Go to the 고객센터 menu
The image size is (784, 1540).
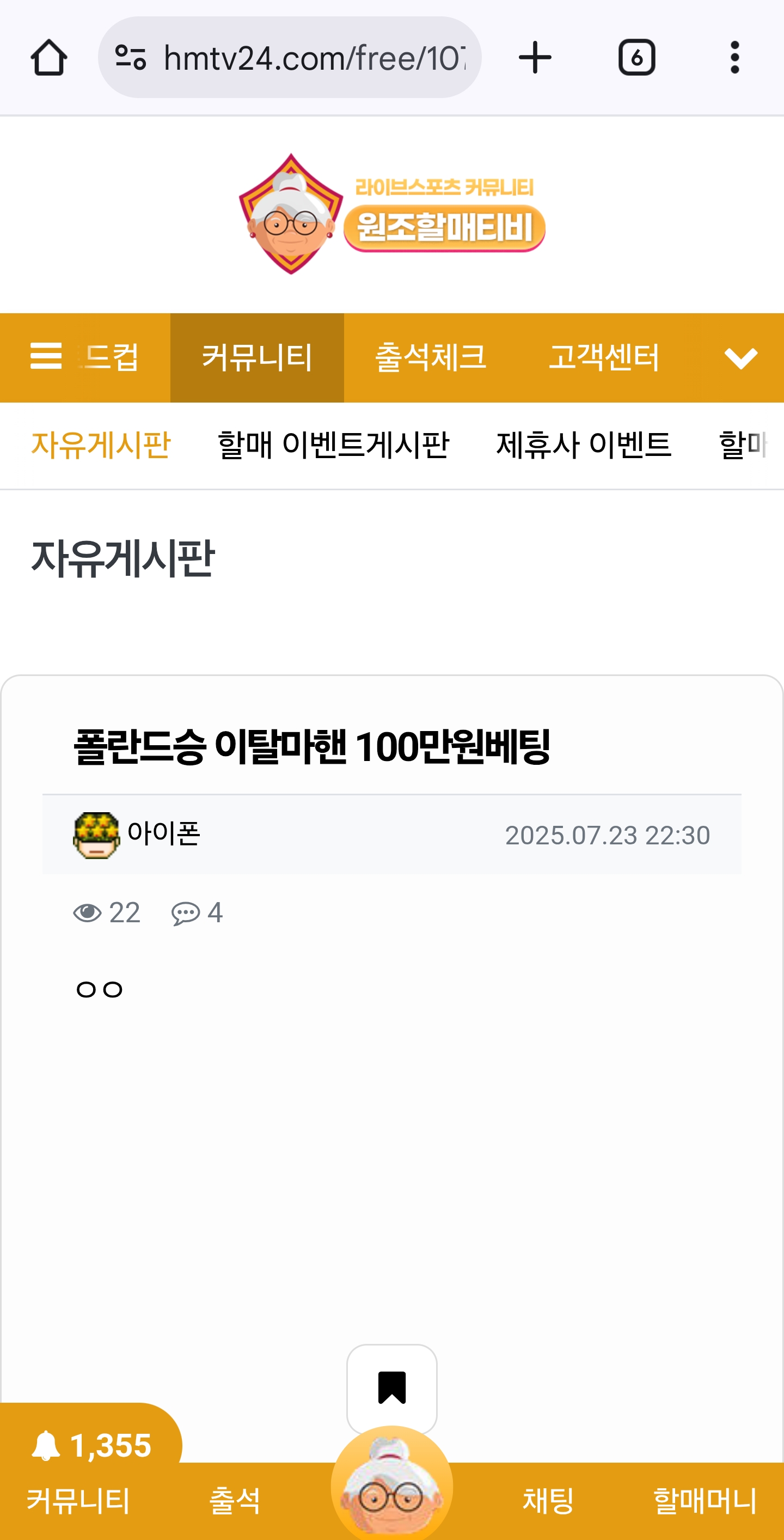tap(604, 357)
